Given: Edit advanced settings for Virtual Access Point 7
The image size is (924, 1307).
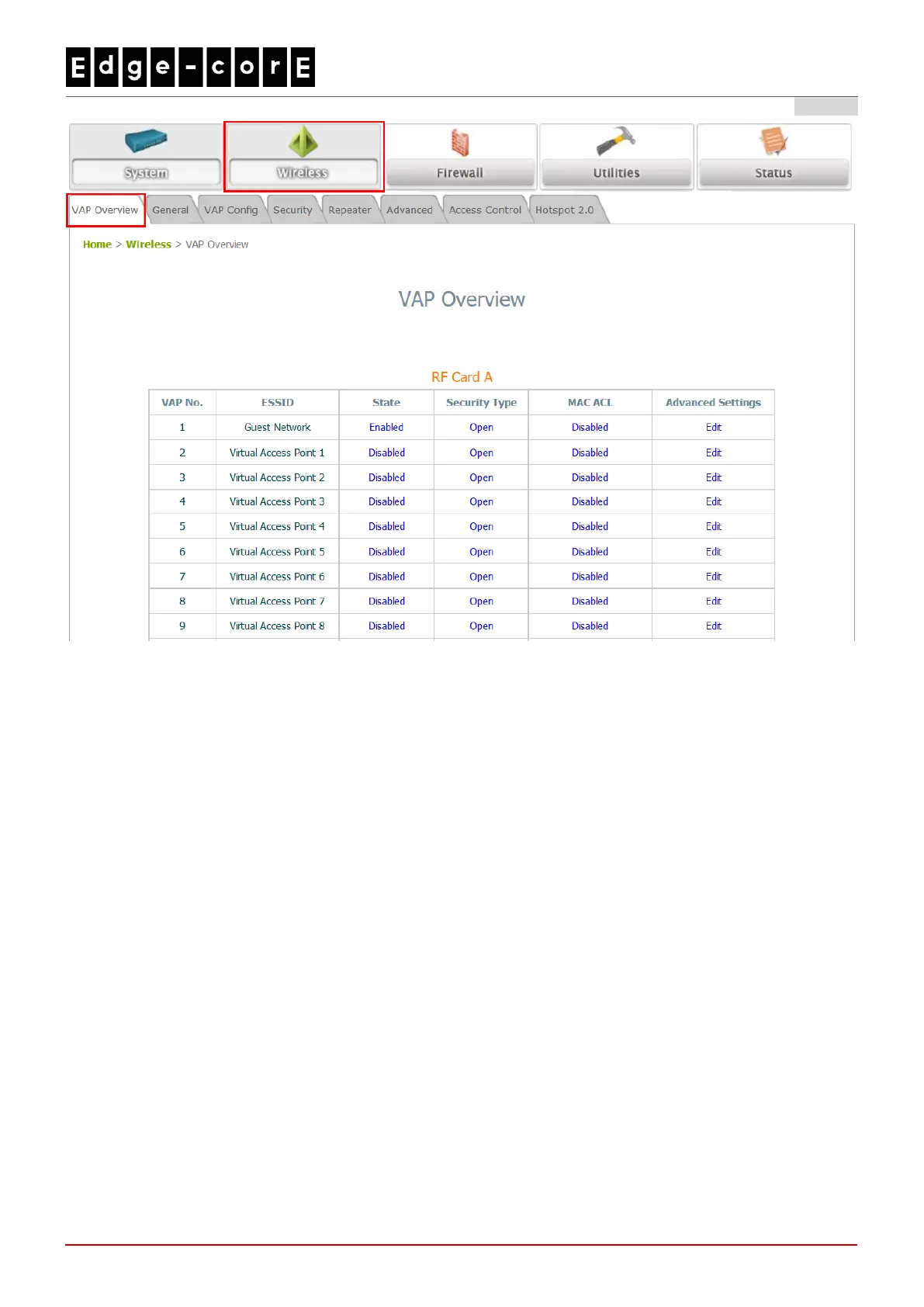Looking at the screenshot, I should pos(714,601).
